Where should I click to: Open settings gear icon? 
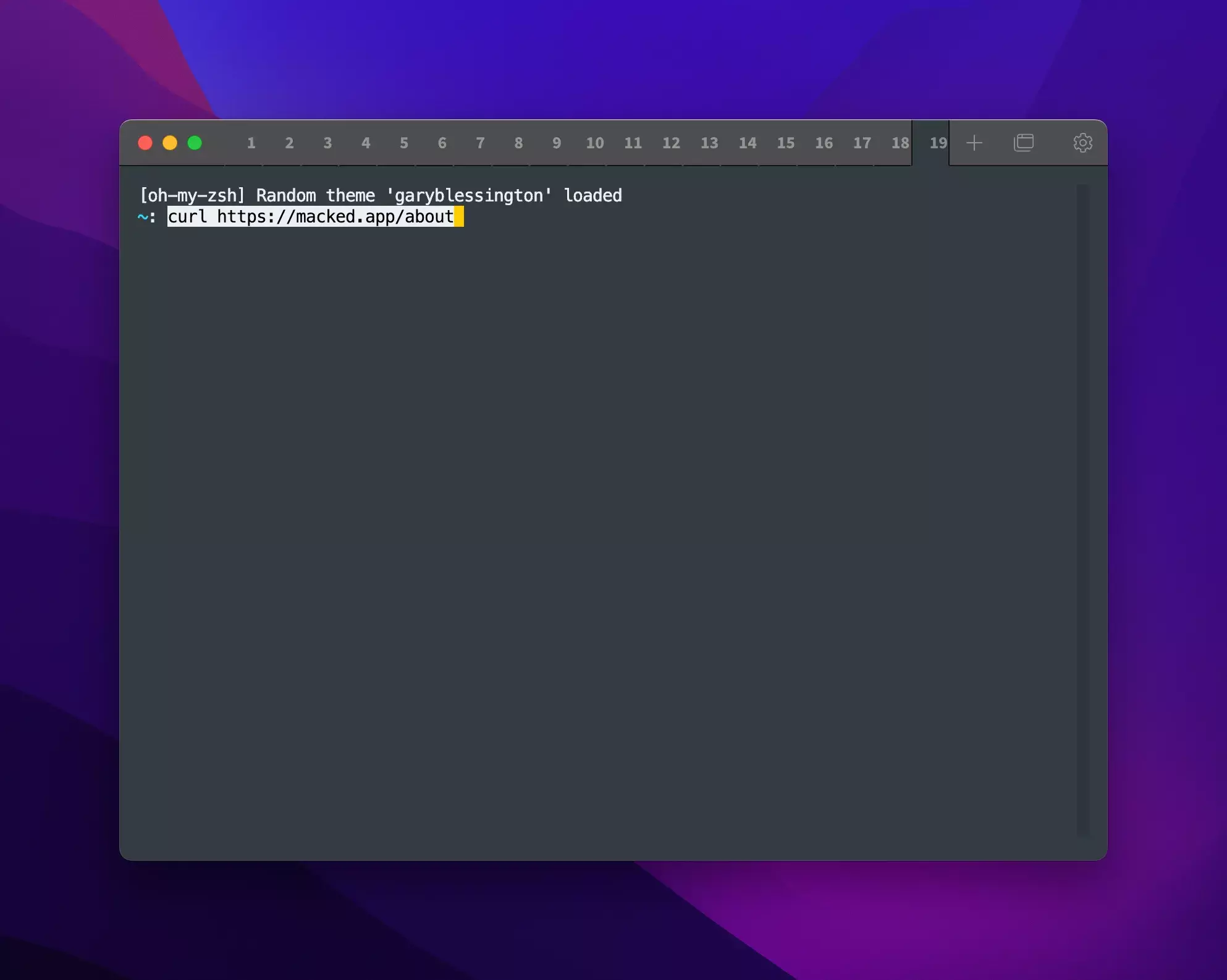point(1082,143)
